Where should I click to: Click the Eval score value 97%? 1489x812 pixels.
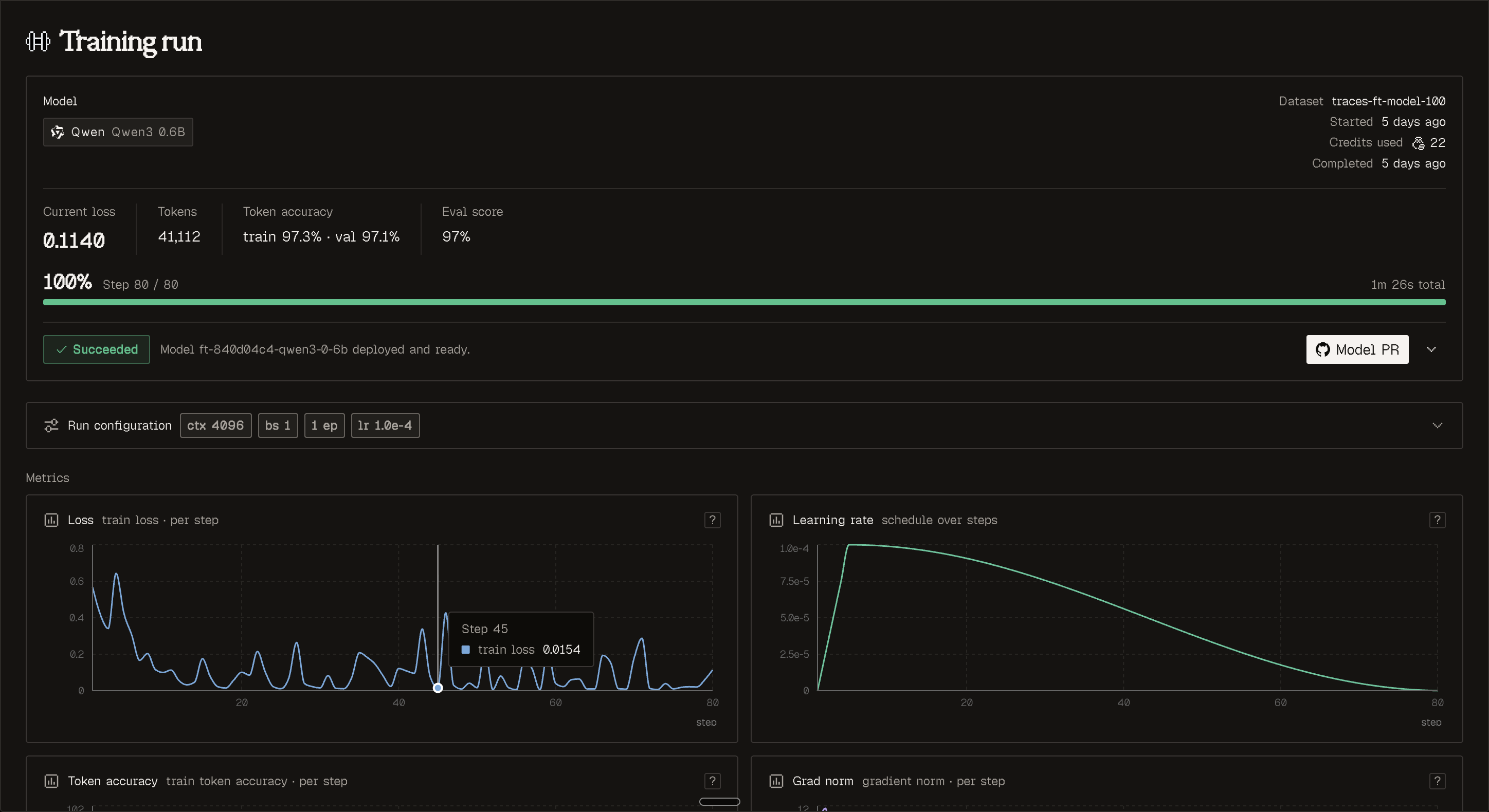pos(456,237)
